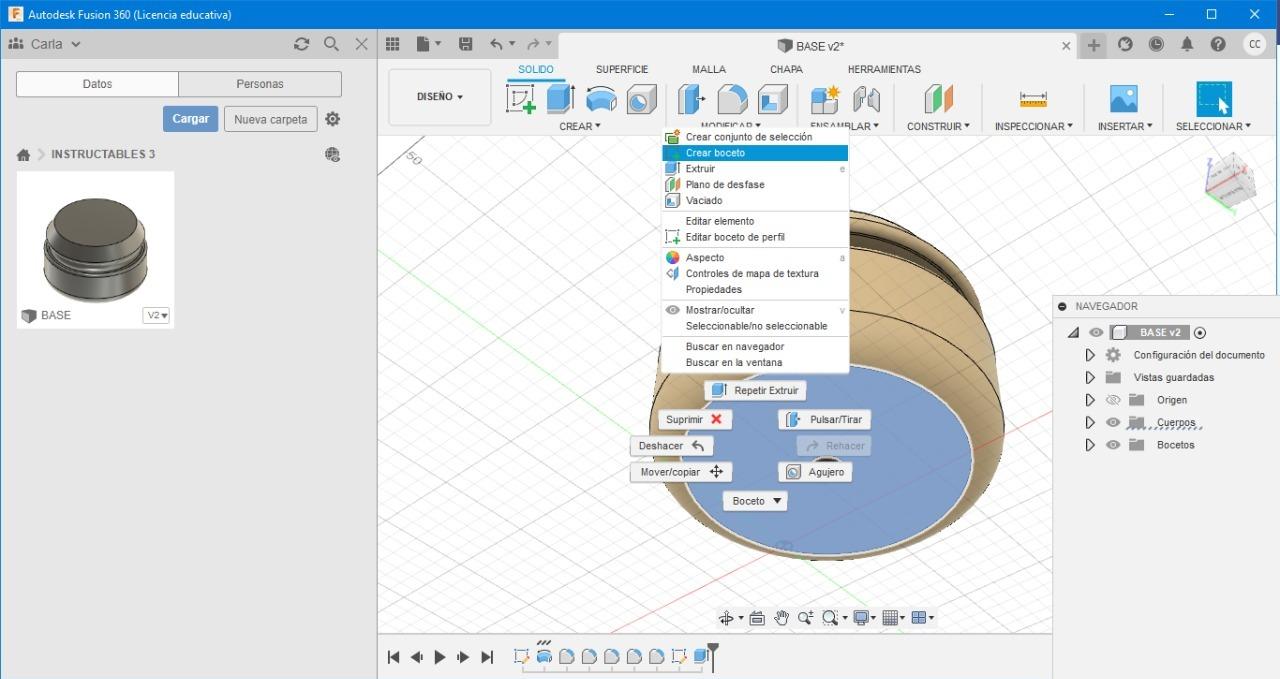Open the job status clock icon

1156,44
